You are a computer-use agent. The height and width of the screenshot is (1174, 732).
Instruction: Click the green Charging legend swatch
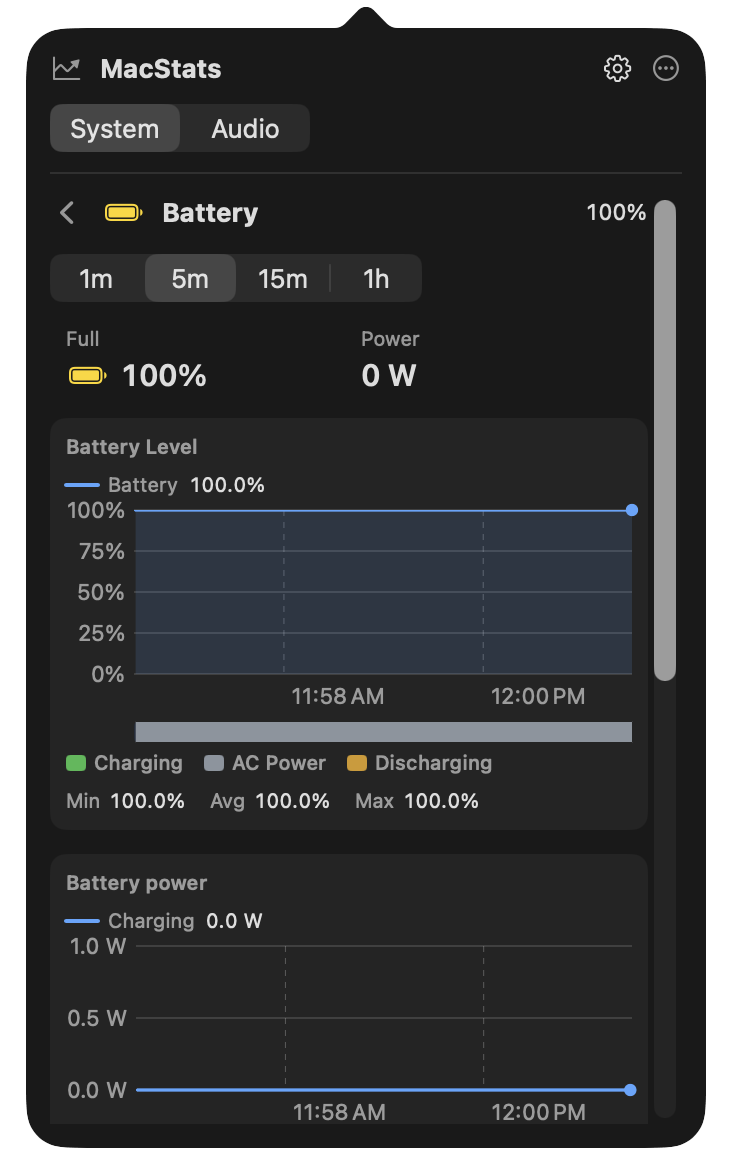[x=76, y=763]
